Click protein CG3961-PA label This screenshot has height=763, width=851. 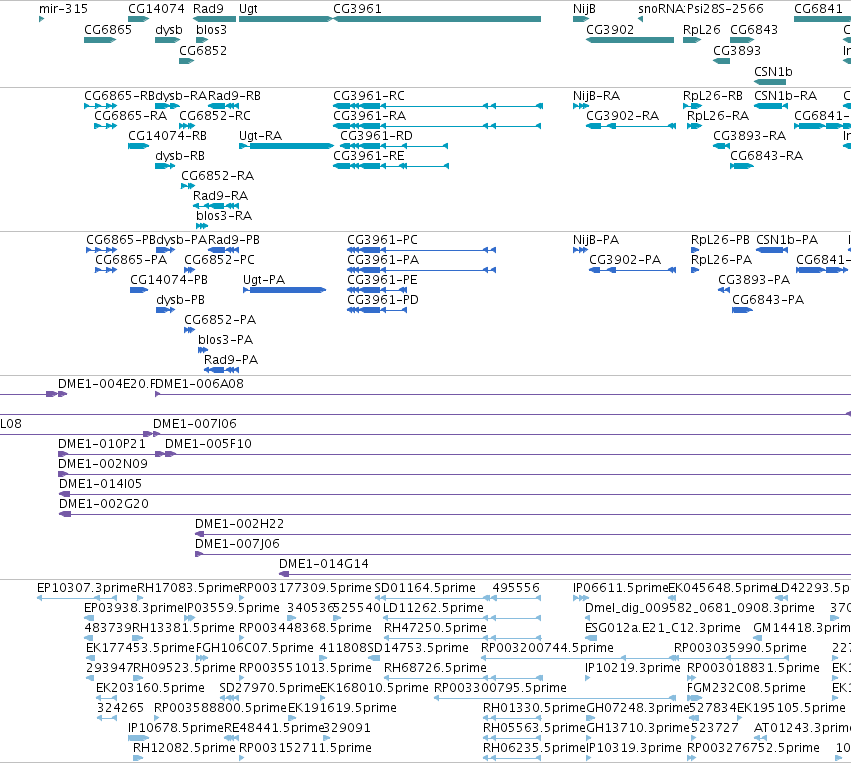[x=383, y=260]
